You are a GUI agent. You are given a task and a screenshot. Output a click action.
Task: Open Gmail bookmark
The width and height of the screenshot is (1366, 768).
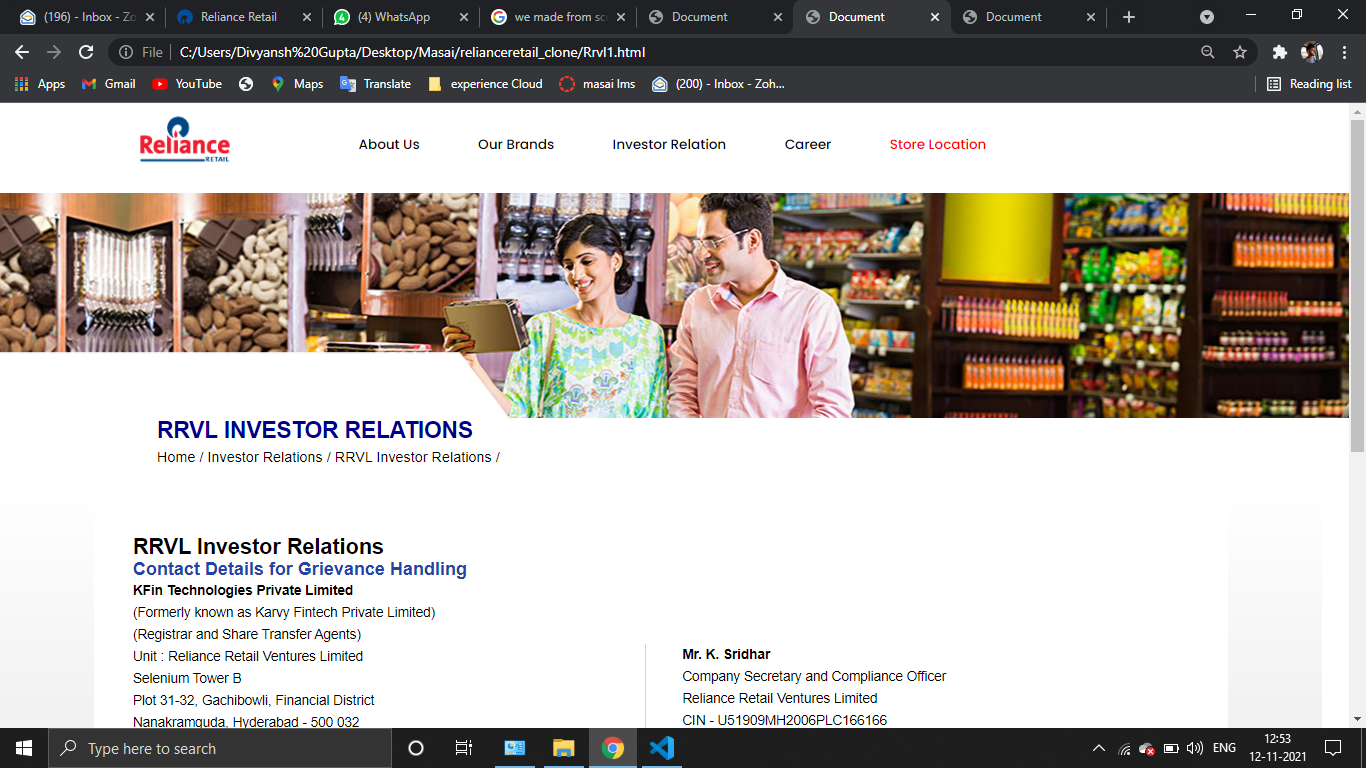[x=108, y=84]
